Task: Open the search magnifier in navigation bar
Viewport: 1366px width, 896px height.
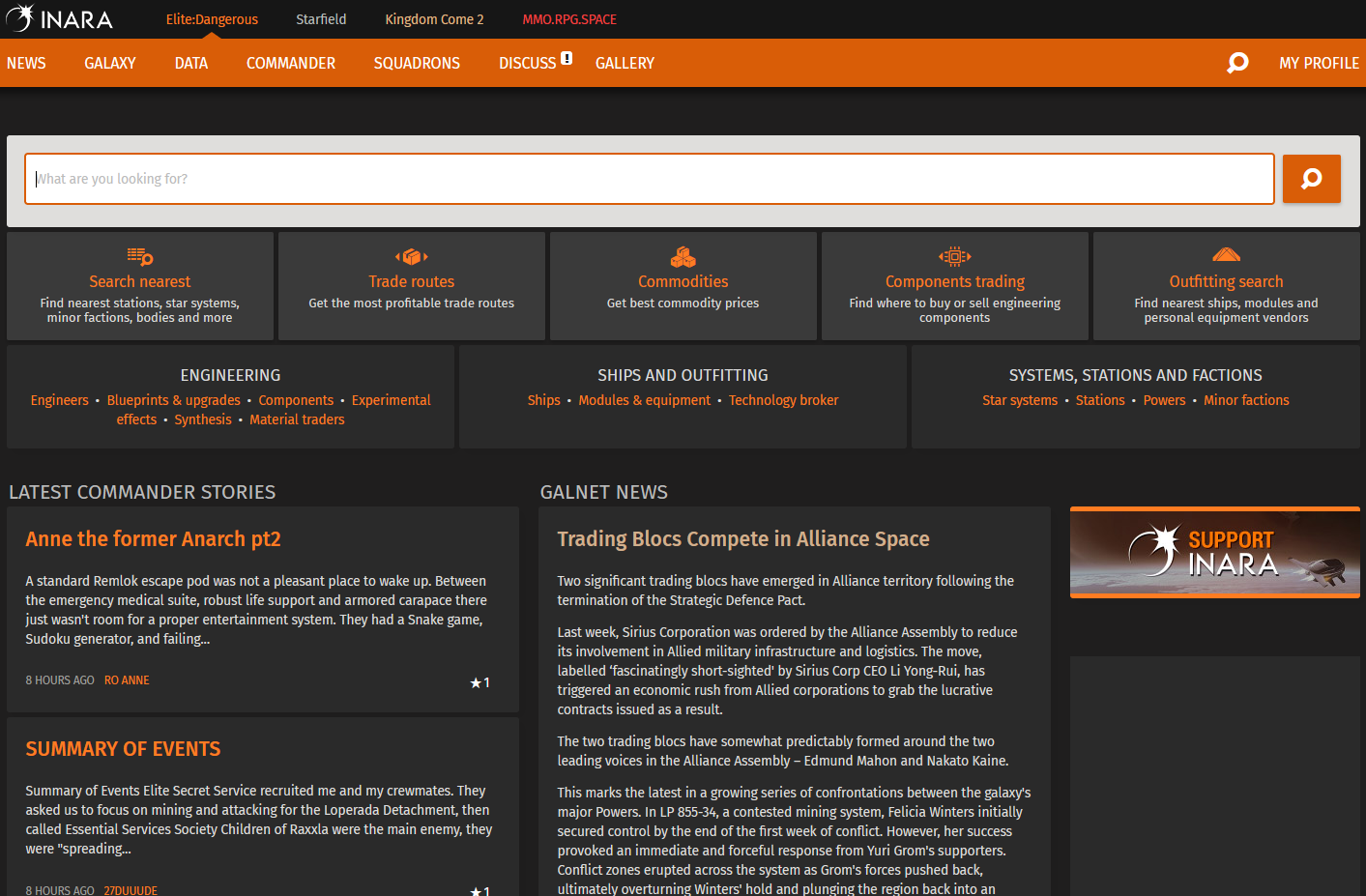Action: click(1237, 63)
